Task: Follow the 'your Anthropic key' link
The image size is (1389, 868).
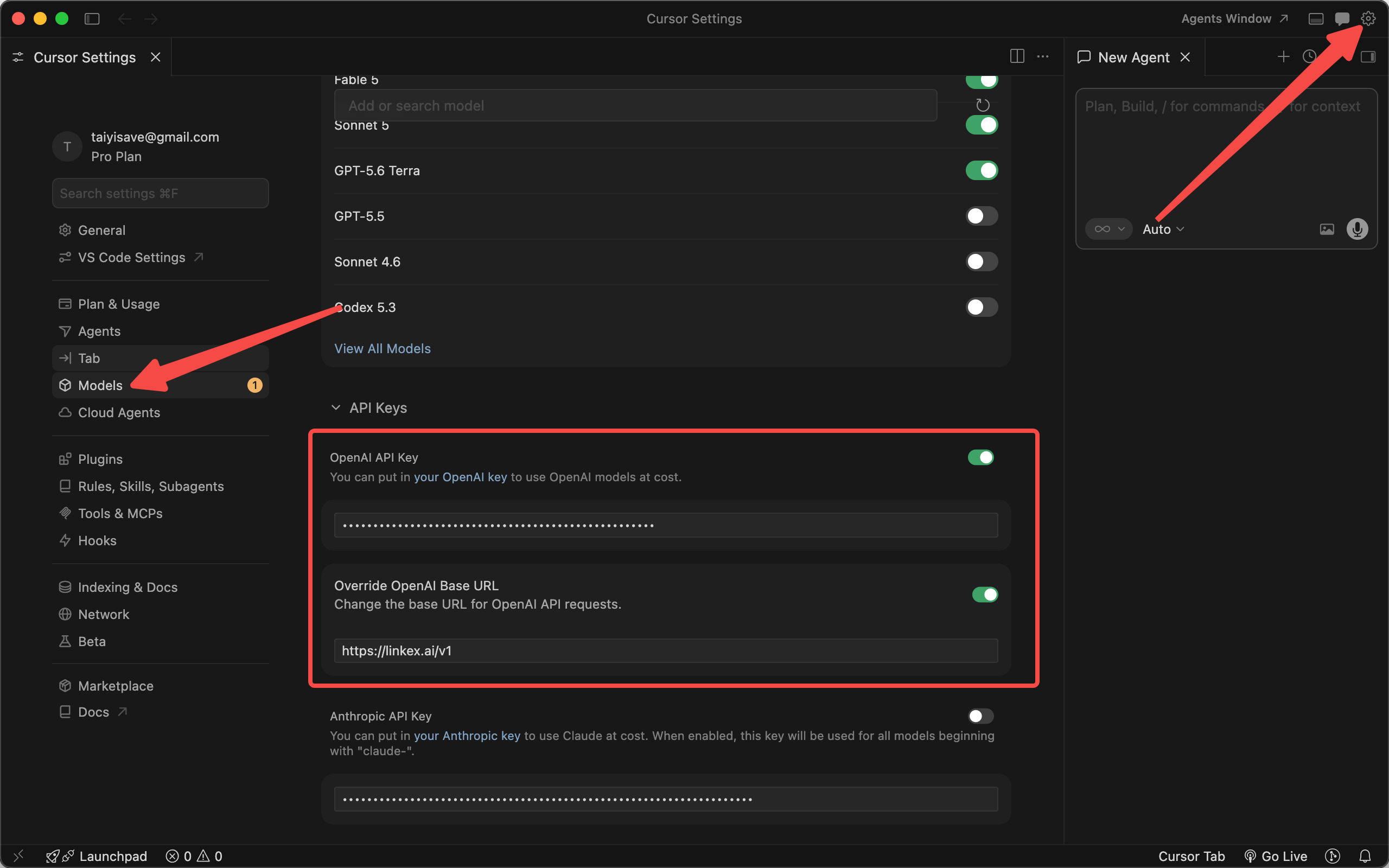Action: (467, 736)
